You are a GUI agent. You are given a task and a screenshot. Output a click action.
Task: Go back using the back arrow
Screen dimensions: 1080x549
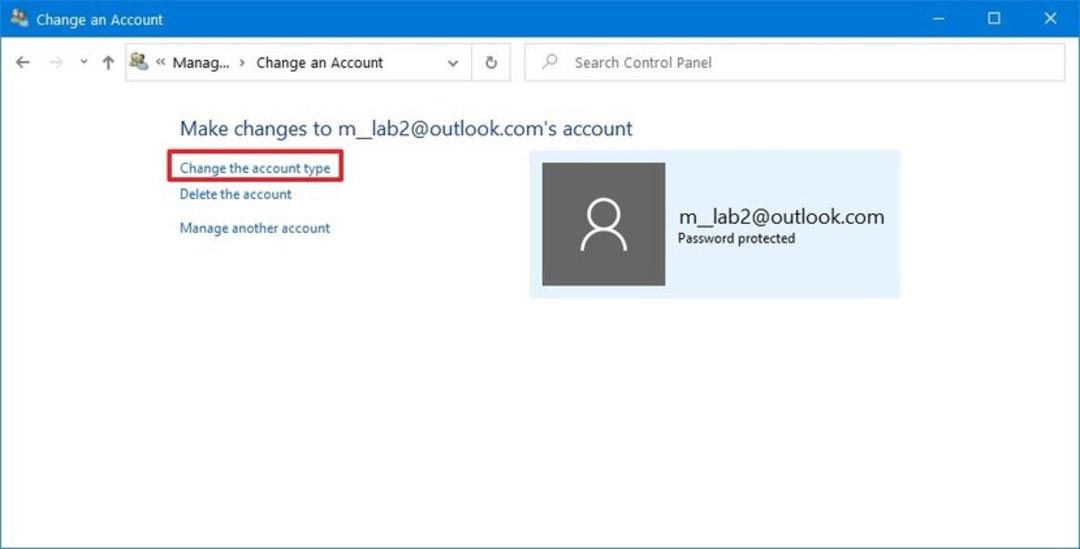point(23,63)
